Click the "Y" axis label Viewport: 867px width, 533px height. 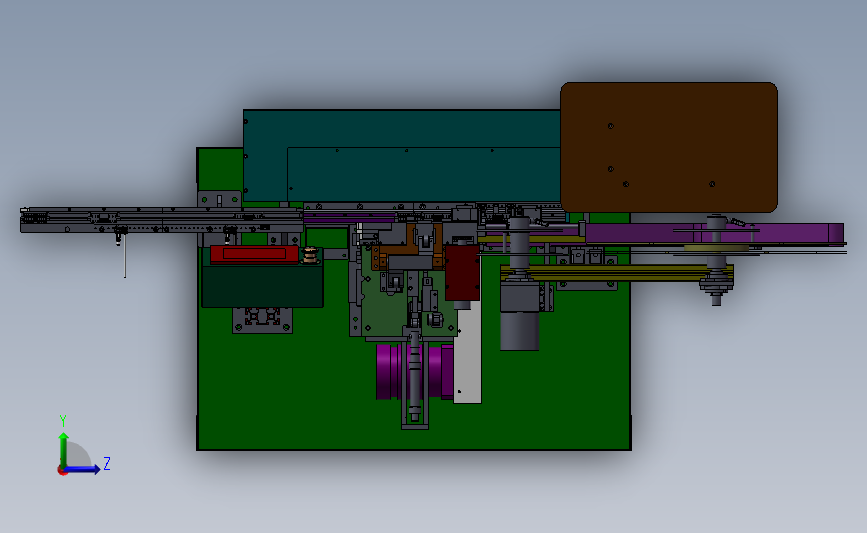(x=63, y=421)
